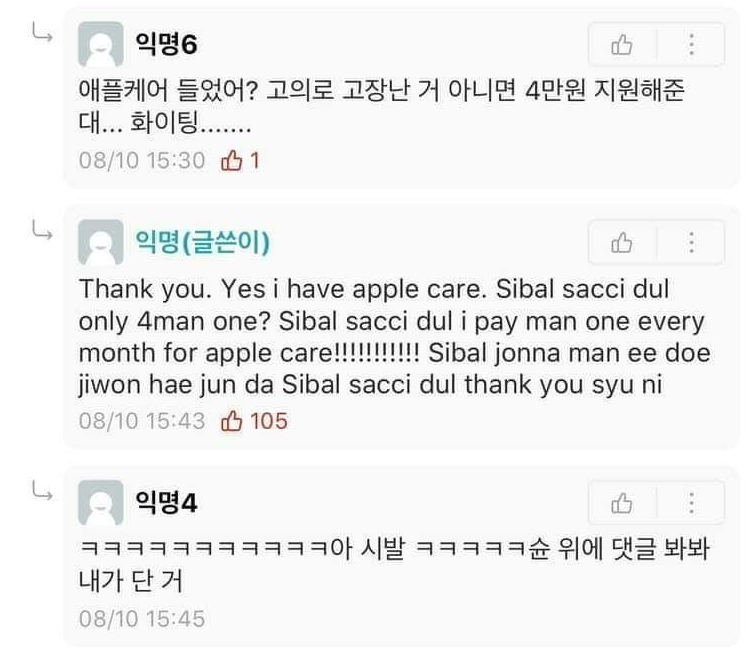
Task: Like the comment by 익명6
Action: click(621, 45)
